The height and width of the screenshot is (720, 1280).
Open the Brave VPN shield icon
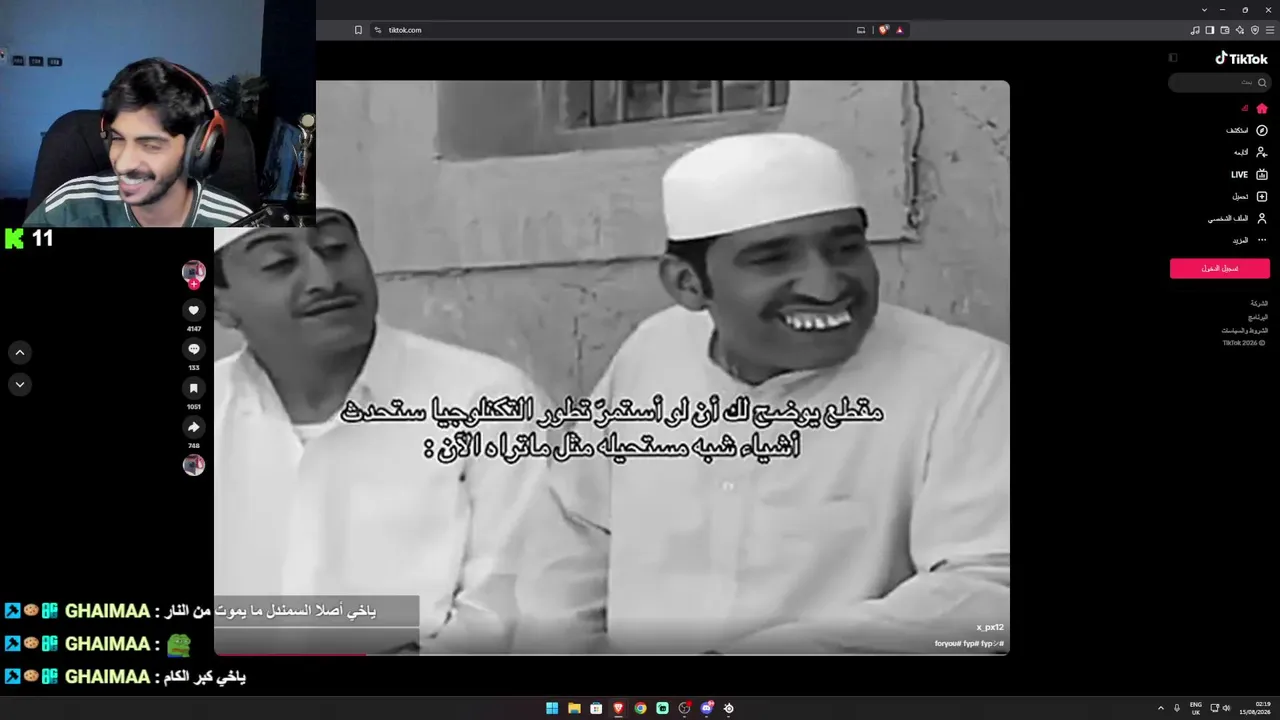click(1255, 30)
